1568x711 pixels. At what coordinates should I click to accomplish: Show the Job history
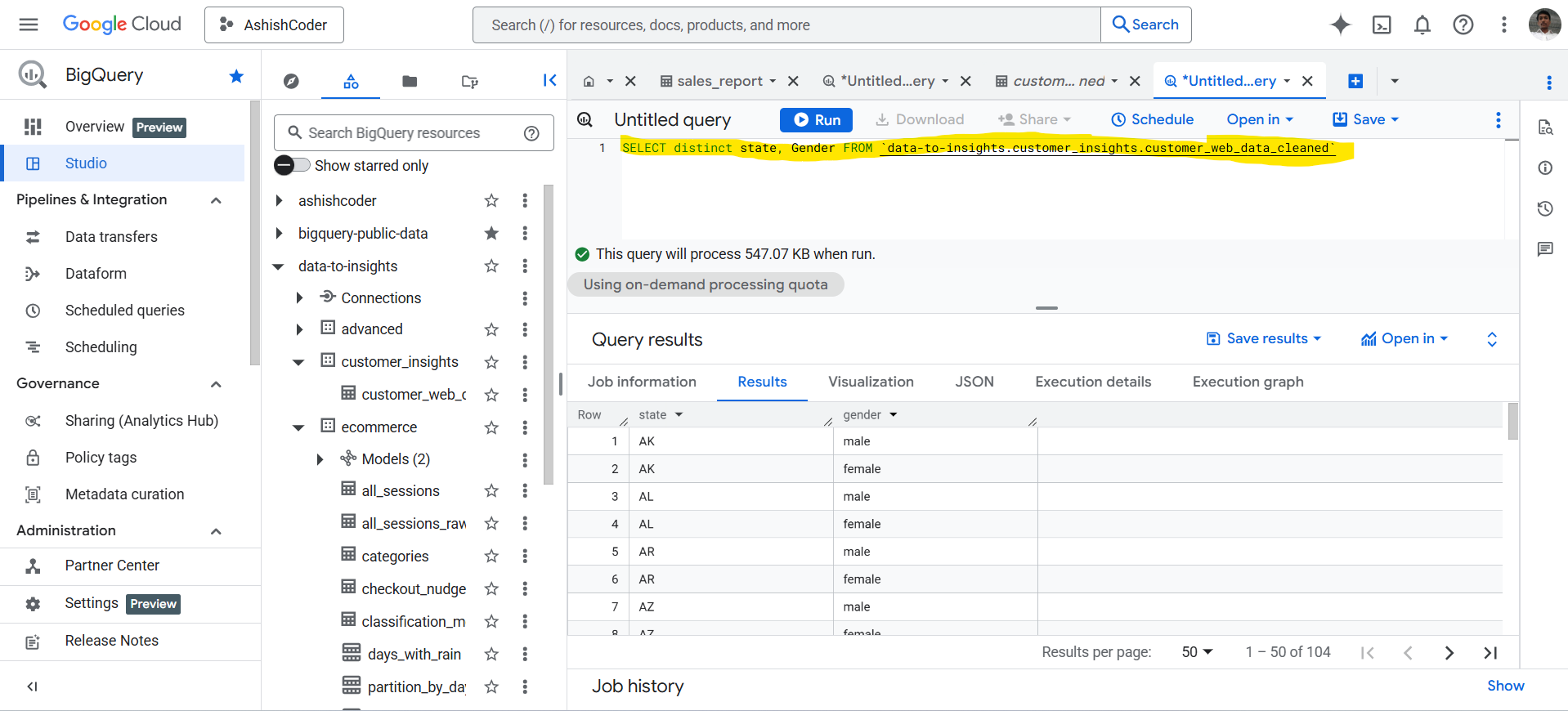[1505, 686]
